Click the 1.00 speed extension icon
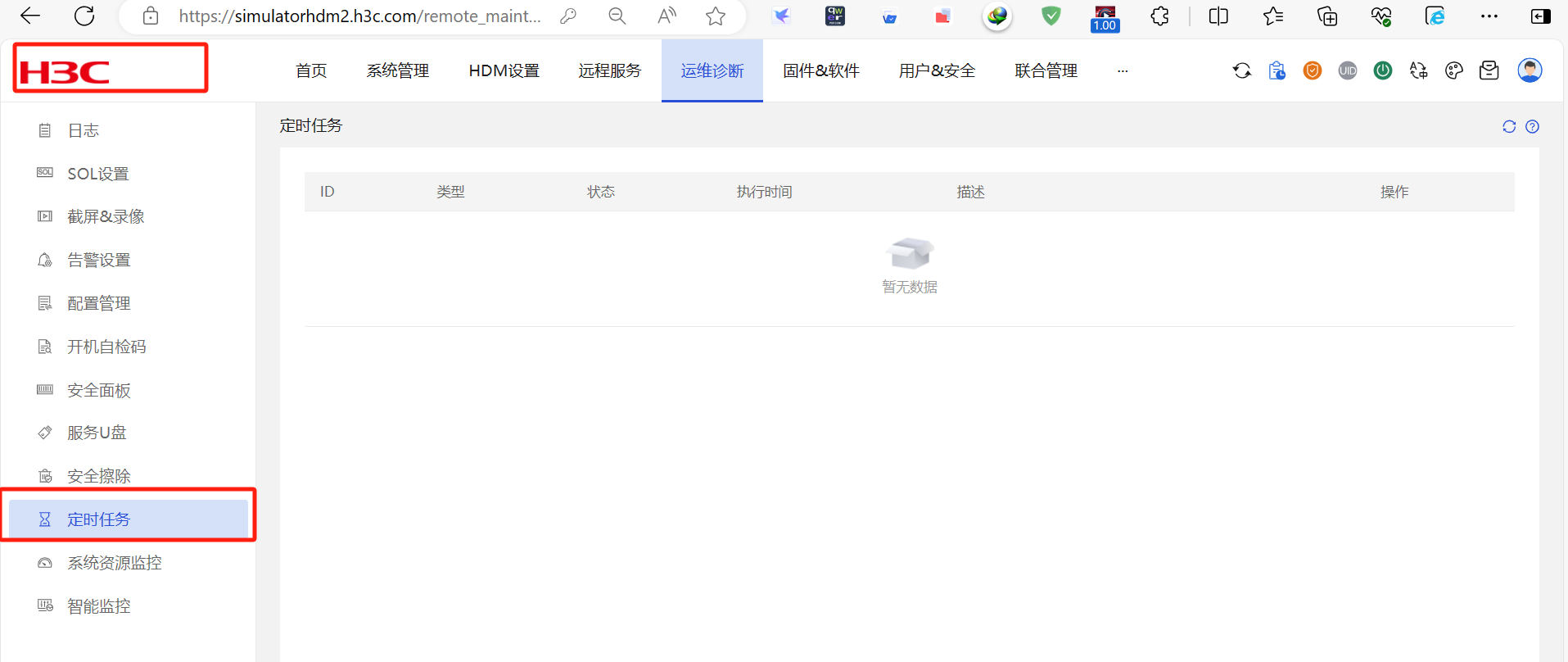Screen dimensions: 1568x662 (x=1105, y=18)
